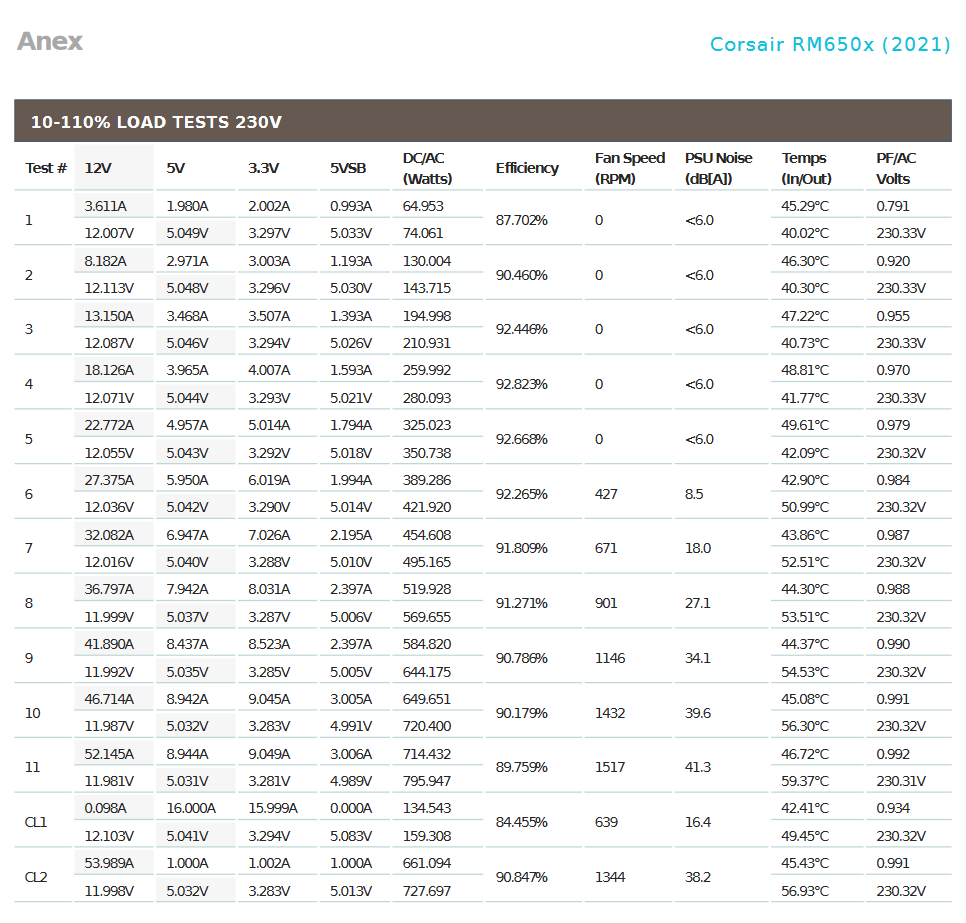Click the 1344 fan speed value
The width and height of the screenshot is (966, 923).
click(610, 877)
